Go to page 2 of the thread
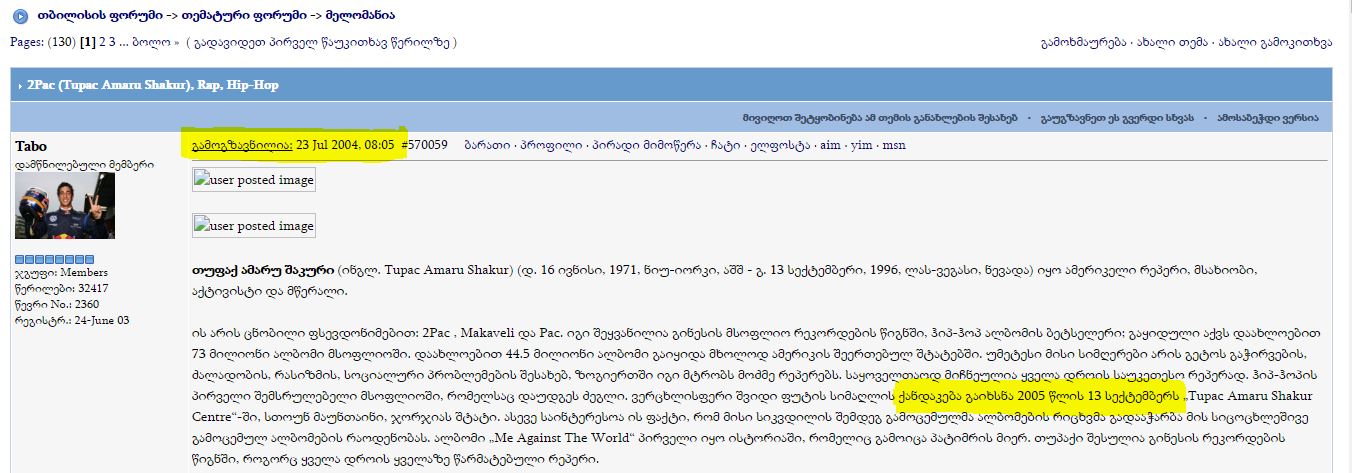 (101, 43)
